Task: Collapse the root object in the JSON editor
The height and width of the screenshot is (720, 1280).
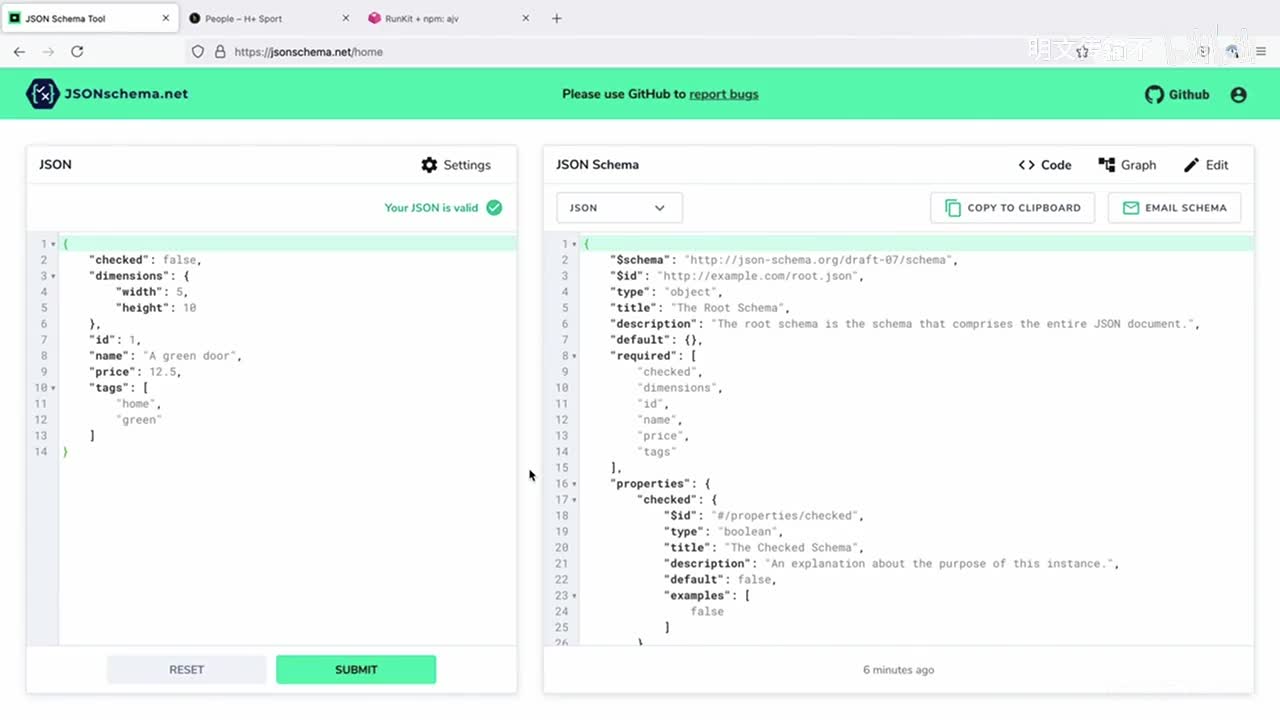Action: coord(53,244)
